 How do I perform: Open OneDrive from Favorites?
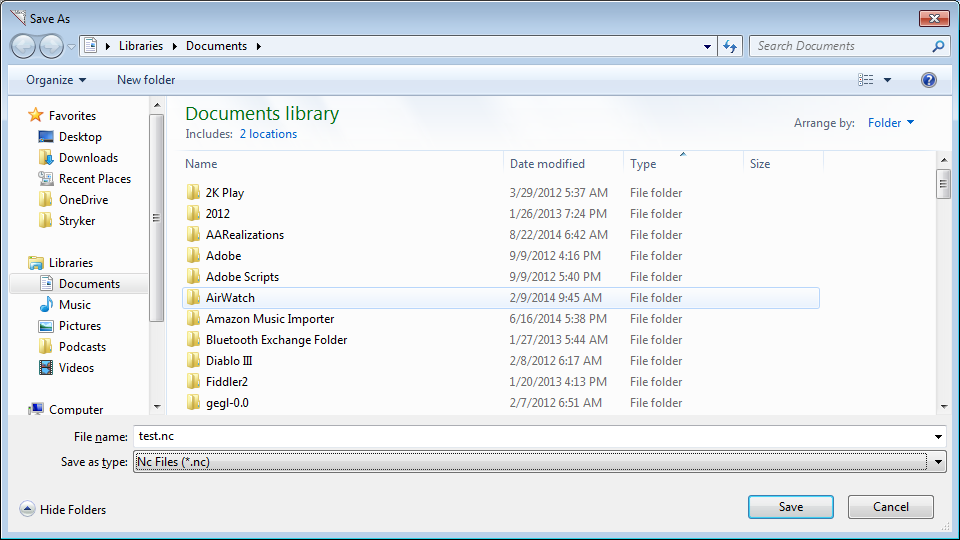pyautogui.click(x=83, y=200)
